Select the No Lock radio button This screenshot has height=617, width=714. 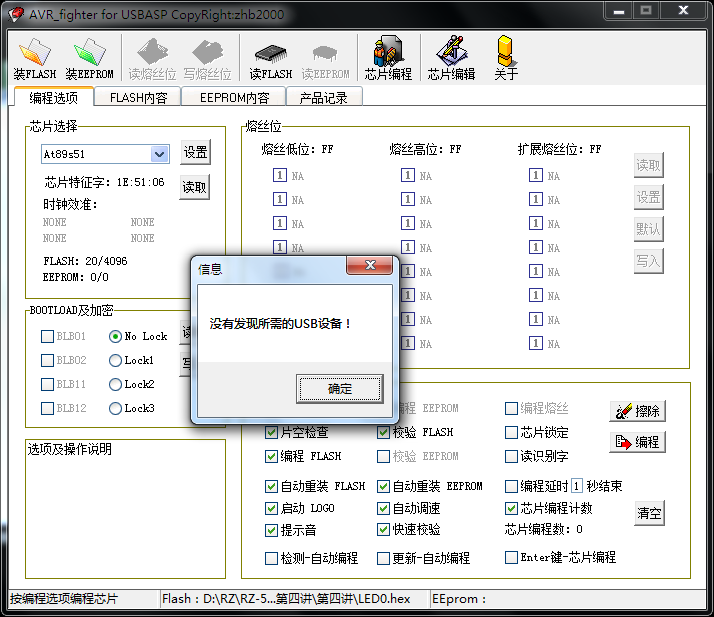(115, 337)
